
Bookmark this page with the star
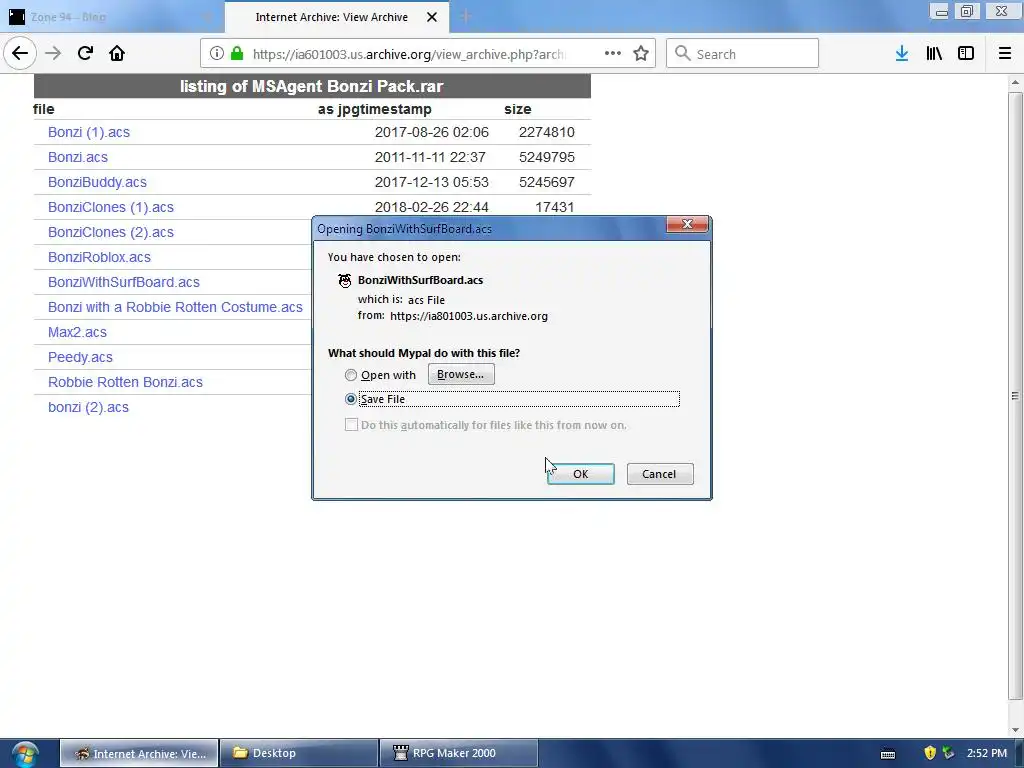tap(641, 54)
